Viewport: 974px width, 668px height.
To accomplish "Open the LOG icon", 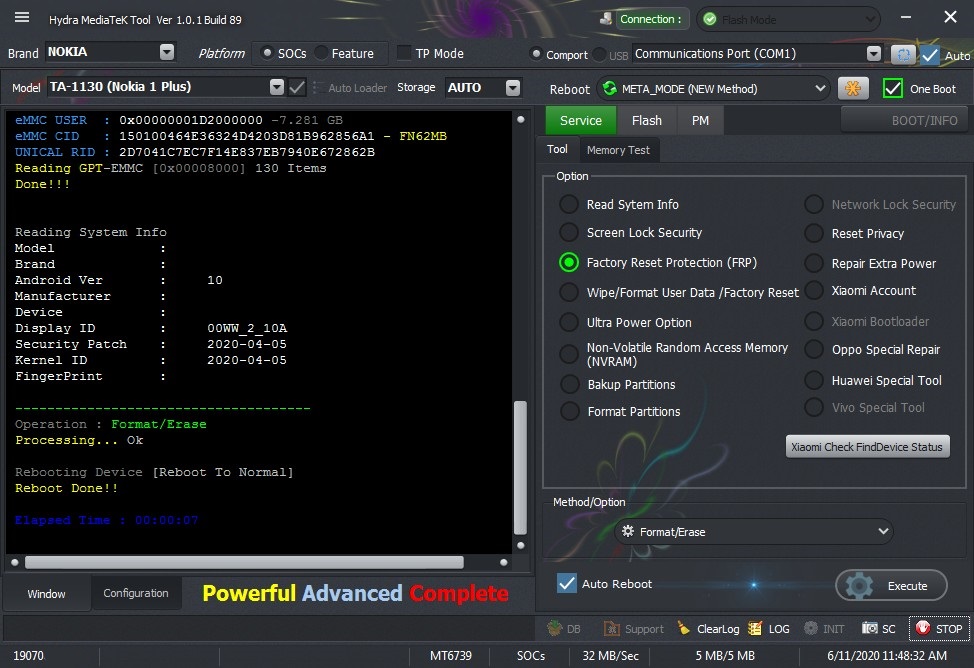I will (755, 628).
